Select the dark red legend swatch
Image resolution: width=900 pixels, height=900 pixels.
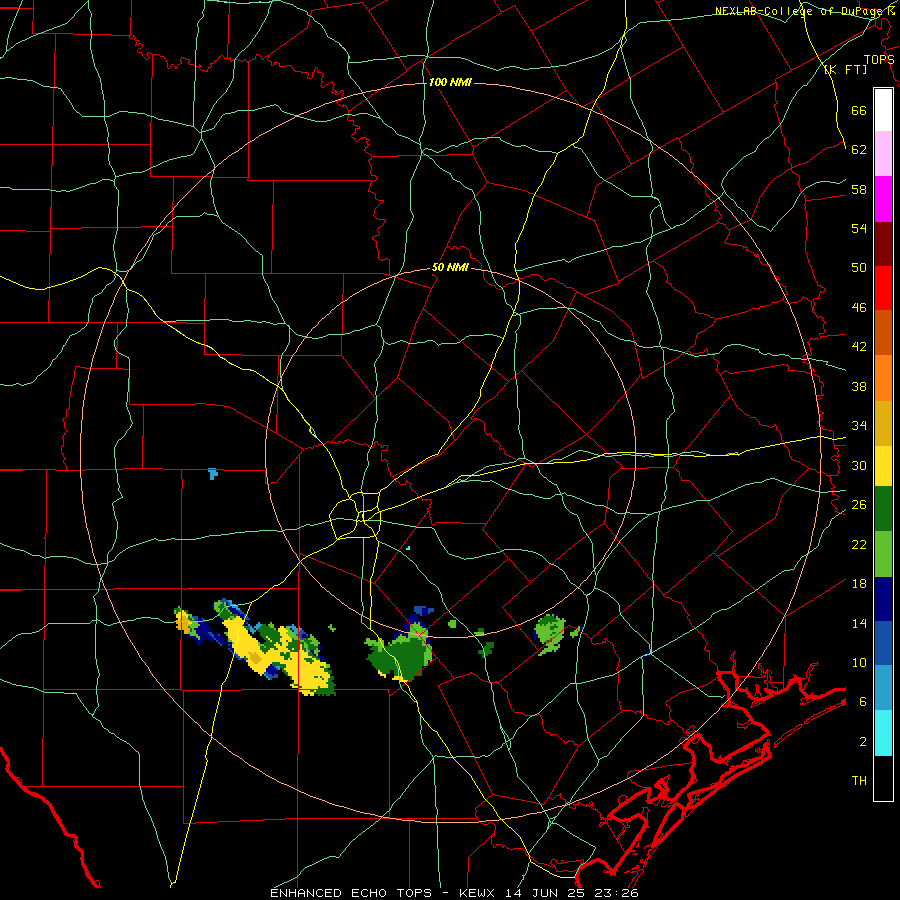883,243
